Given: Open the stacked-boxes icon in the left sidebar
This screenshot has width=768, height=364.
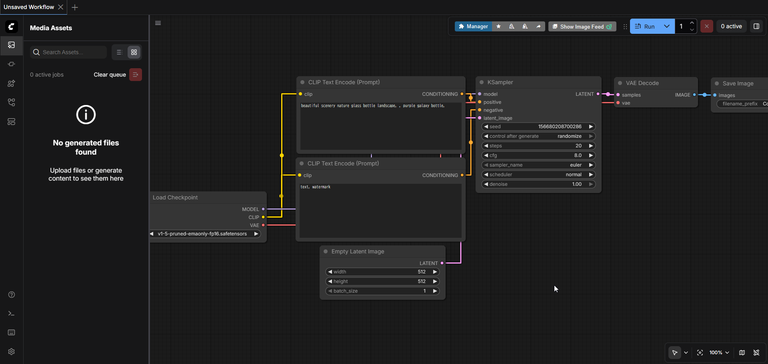Looking at the screenshot, I should click(11, 121).
